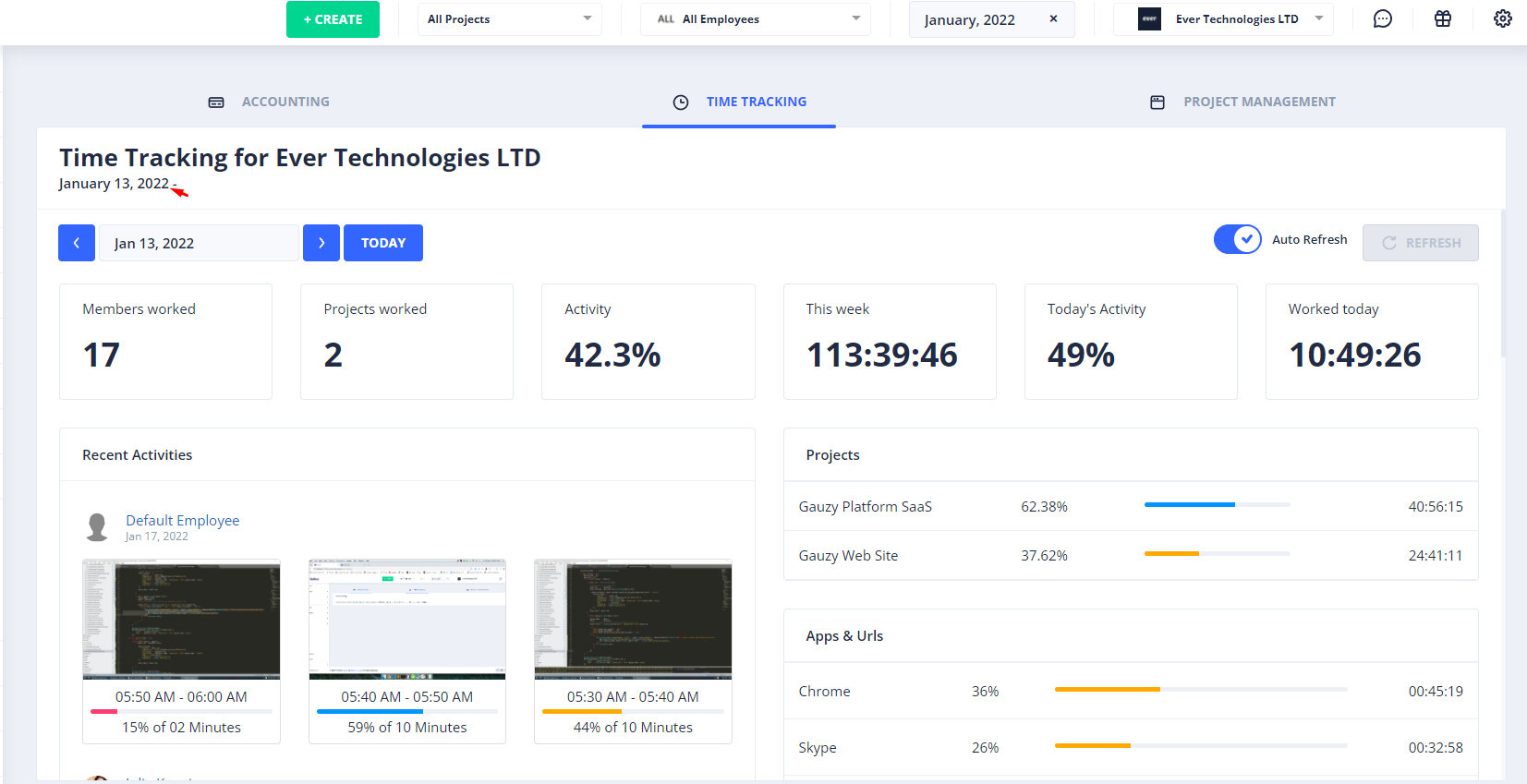This screenshot has height=784, width=1527.
Task: Click the Accounting card icon
Action: (216, 103)
